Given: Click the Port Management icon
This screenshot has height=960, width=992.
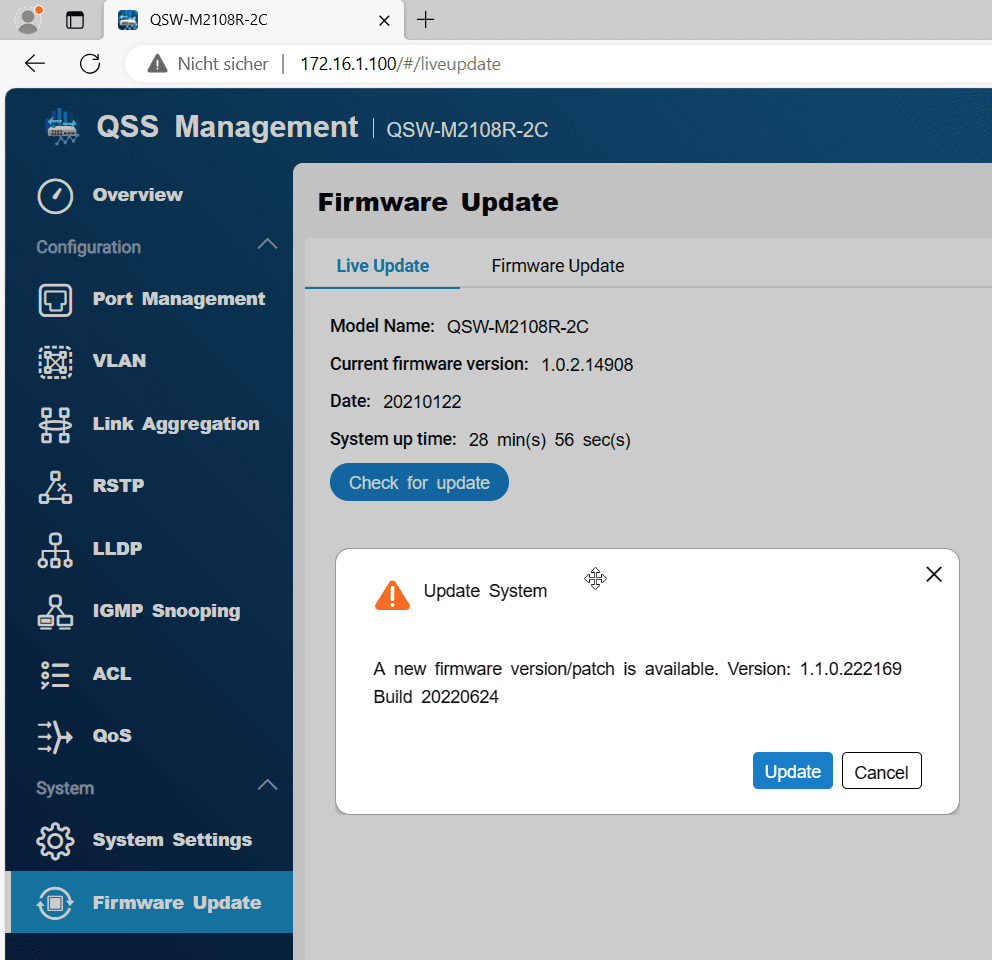Looking at the screenshot, I should coord(55,300).
